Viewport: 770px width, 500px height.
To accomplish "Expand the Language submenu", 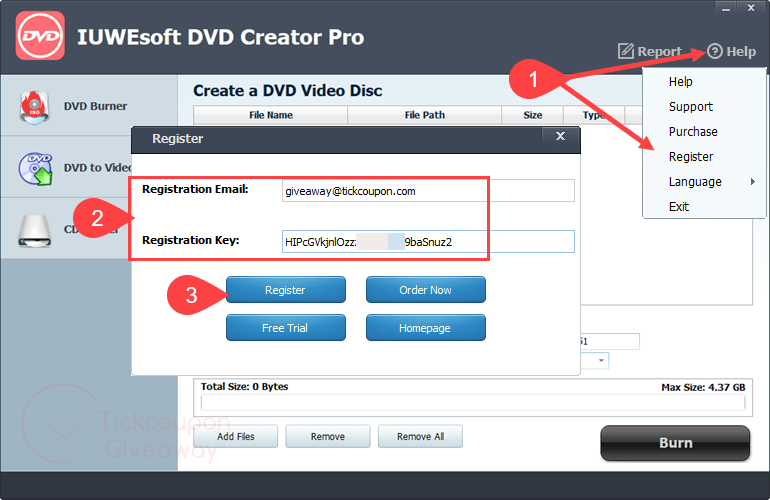I will tap(704, 182).
